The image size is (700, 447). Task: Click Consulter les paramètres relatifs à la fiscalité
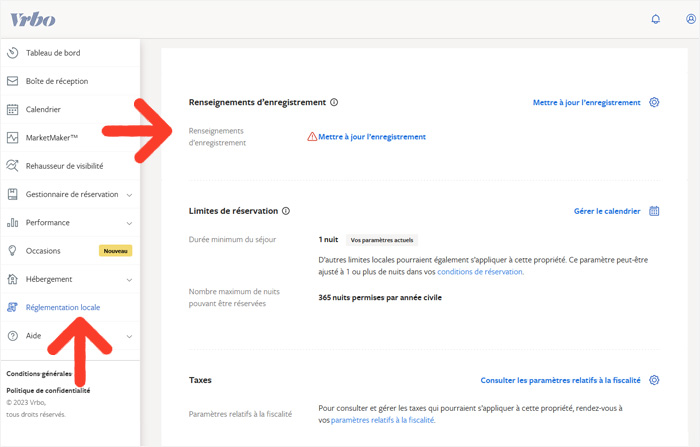[x=560, y=380]
